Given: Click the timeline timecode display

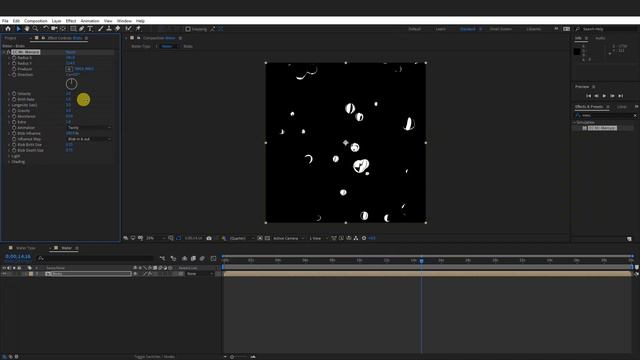Looking at the screenshot, I should [x=18, y=257].
